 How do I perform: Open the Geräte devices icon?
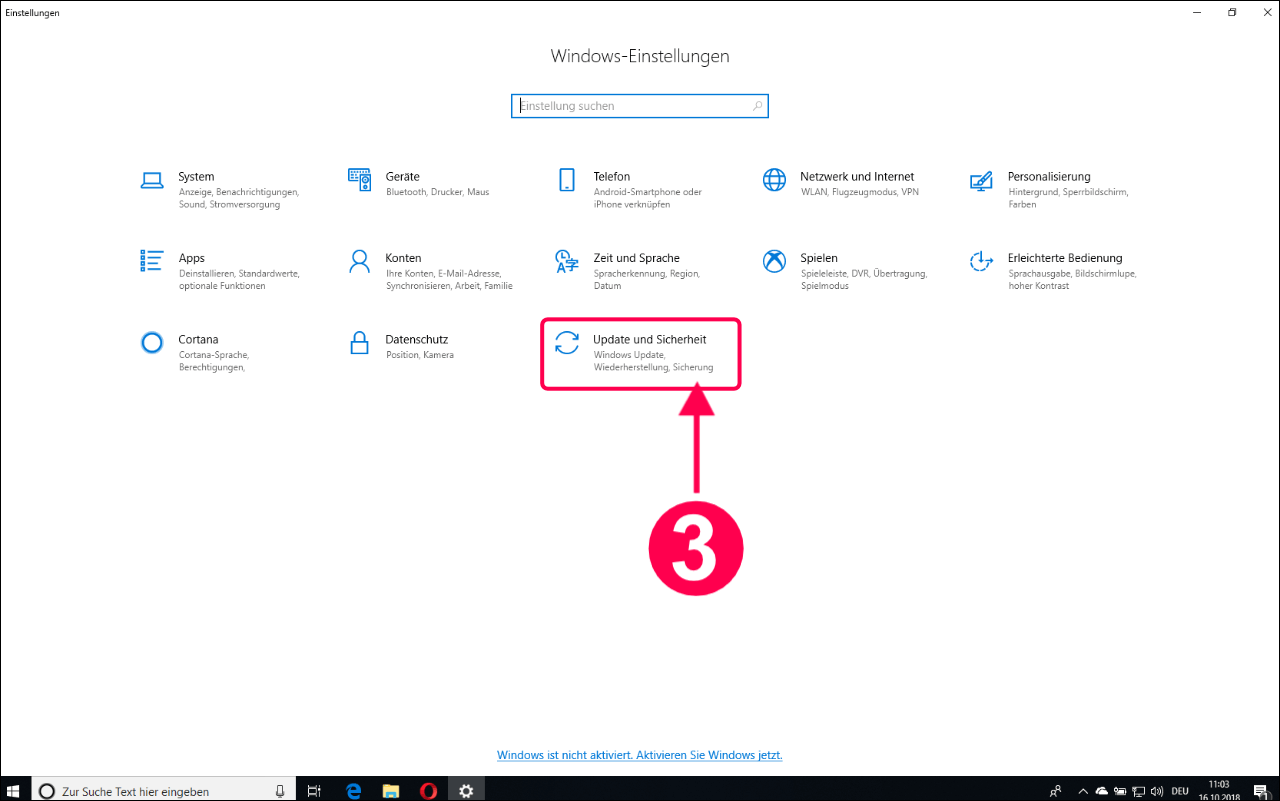pyautogui.click(x=359, y=180)
